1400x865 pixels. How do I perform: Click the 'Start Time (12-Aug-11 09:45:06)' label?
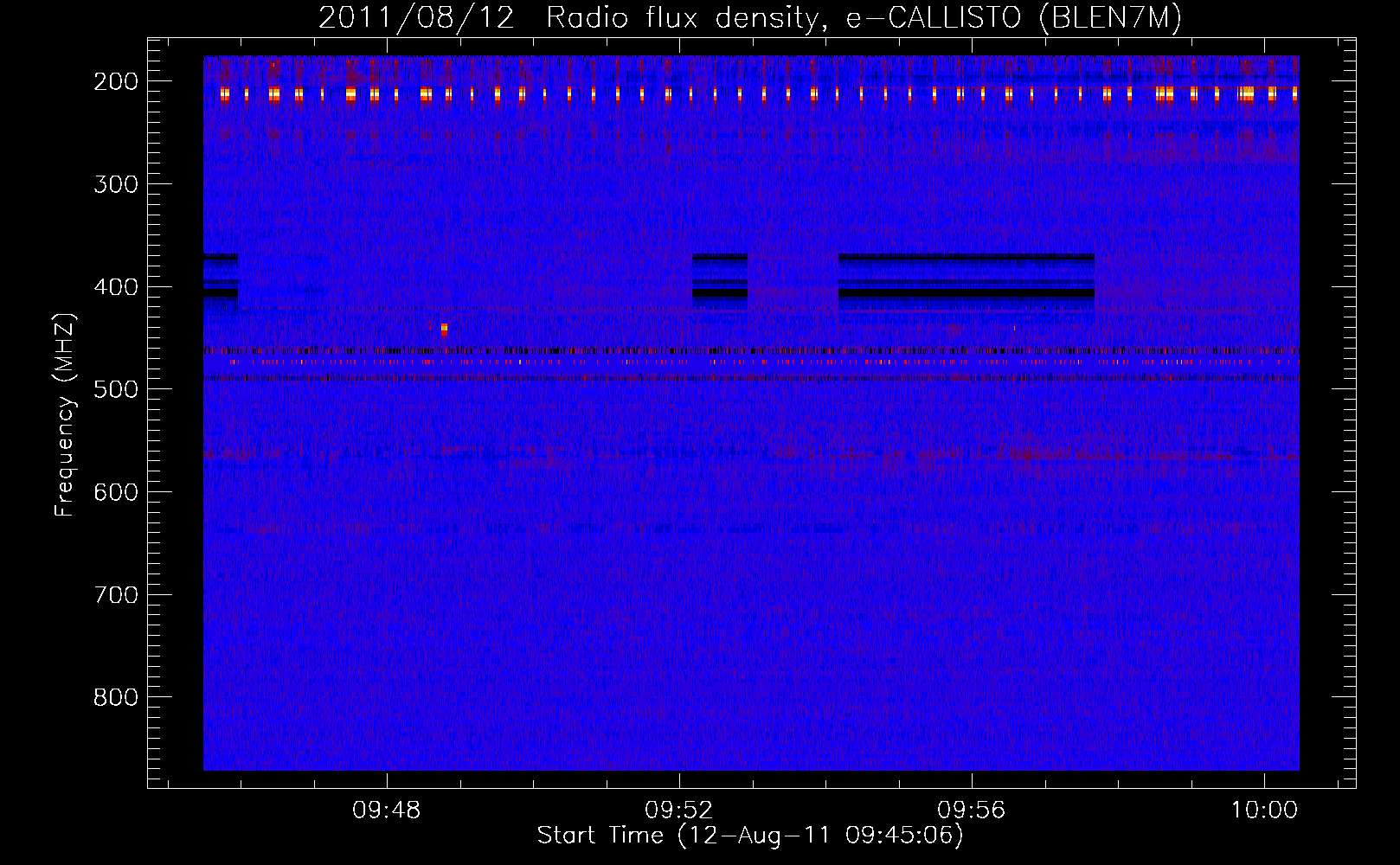tap(750, 836)
